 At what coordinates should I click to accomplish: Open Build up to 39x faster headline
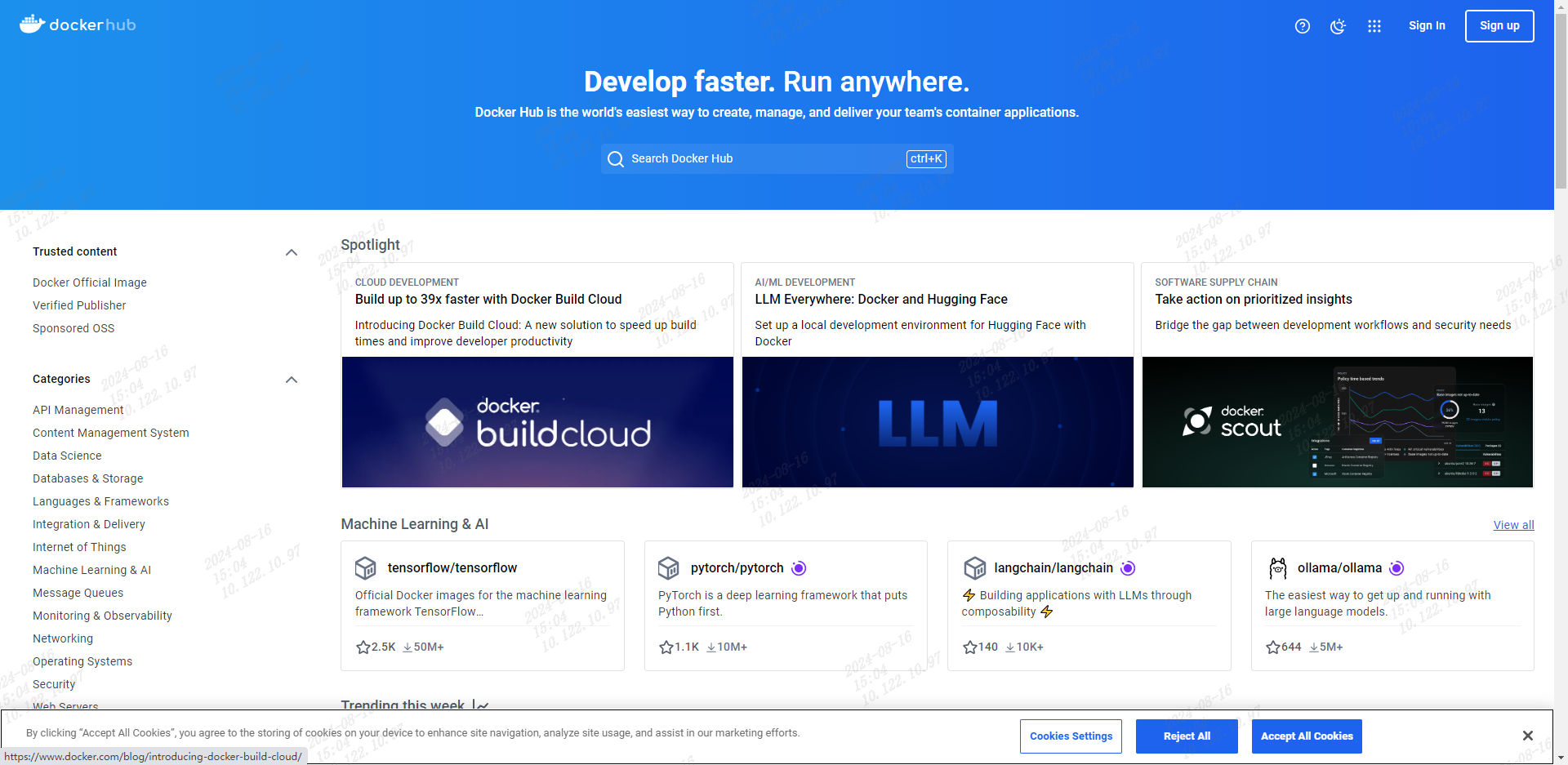488,300
